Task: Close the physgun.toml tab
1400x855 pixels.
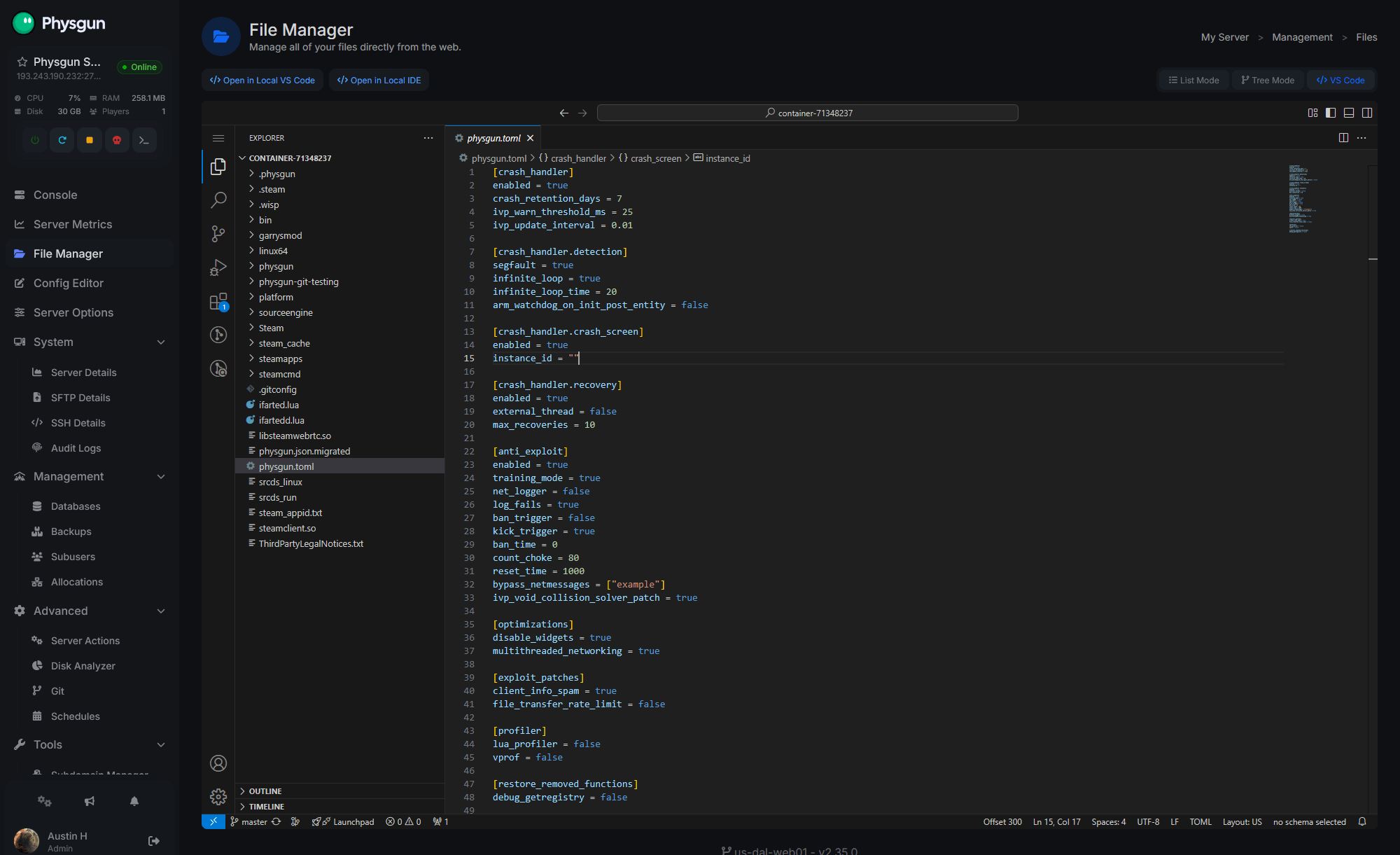Action: 531,138
